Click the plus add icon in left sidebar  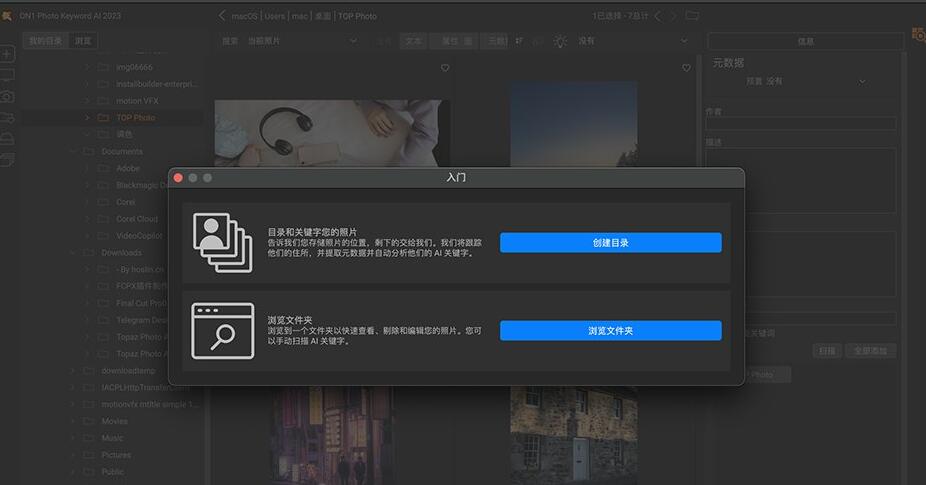tap(7, 54)
